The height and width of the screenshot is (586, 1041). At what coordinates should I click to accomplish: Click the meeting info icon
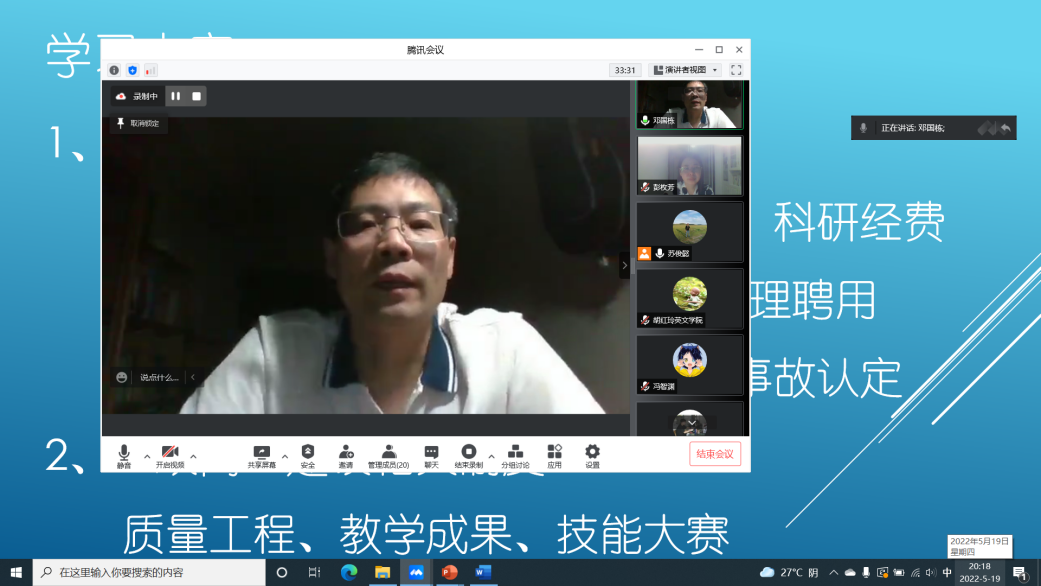point(114,70)
